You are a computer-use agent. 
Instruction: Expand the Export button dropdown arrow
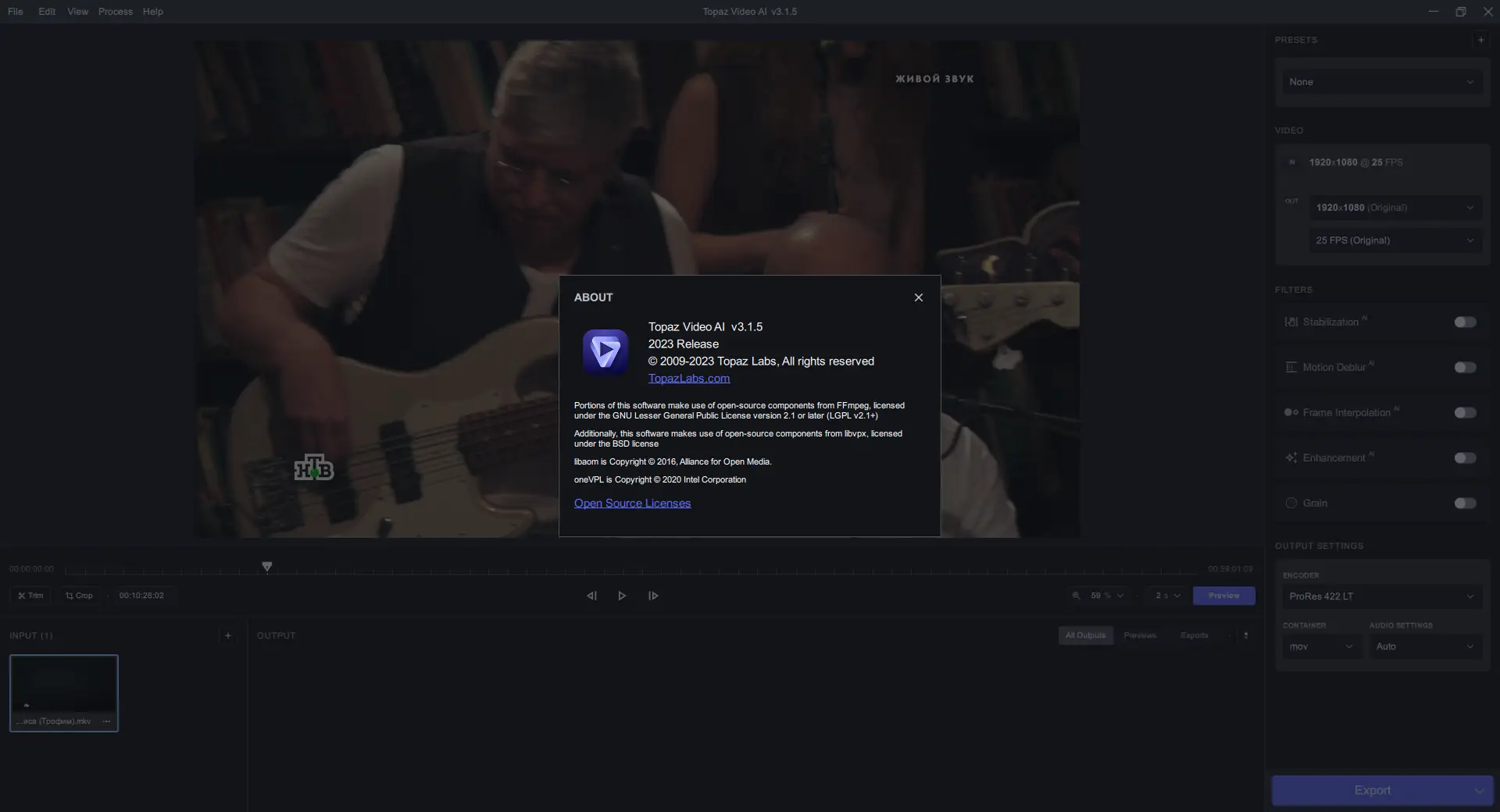coord(1480,791)
